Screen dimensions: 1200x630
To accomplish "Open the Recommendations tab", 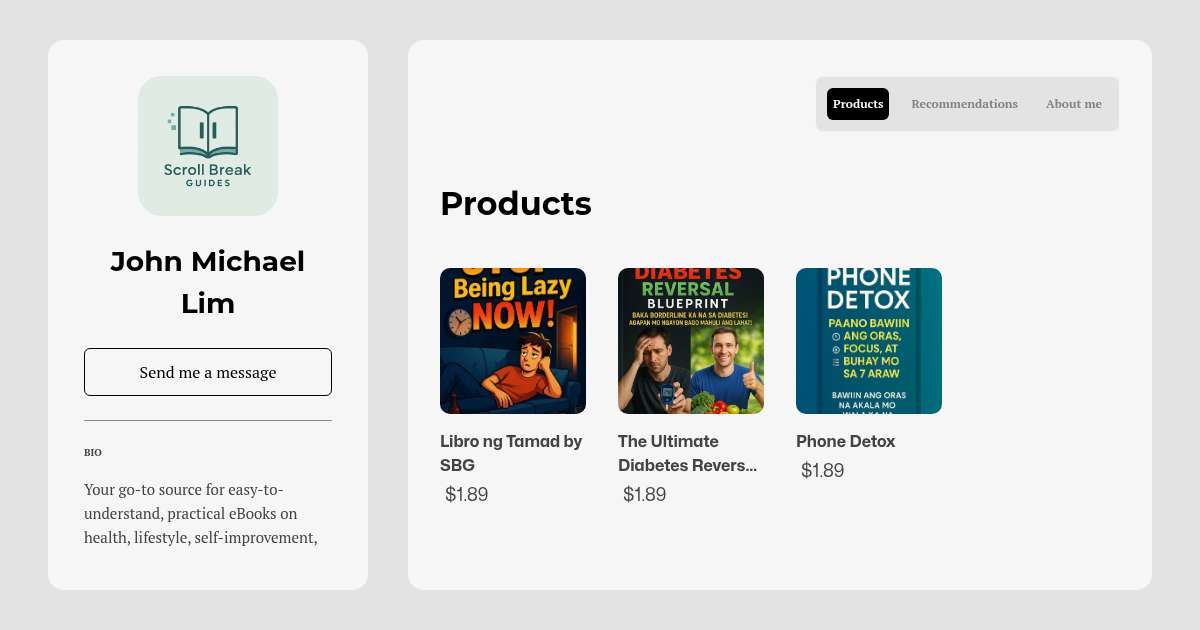I will point(964,104).
